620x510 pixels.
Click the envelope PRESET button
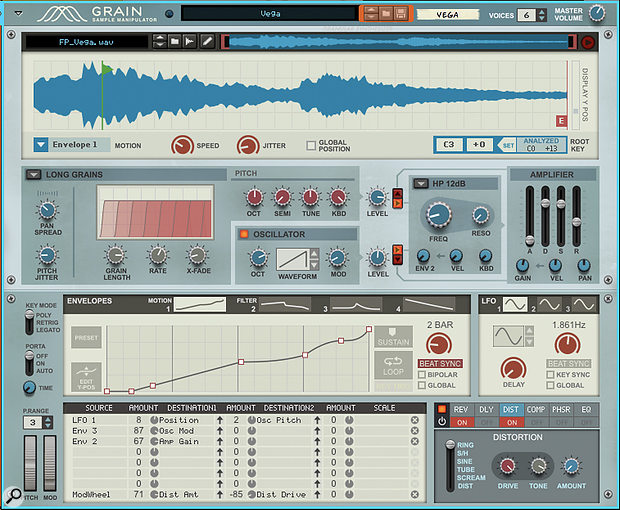pyautogui.click(x=86, y=338)
